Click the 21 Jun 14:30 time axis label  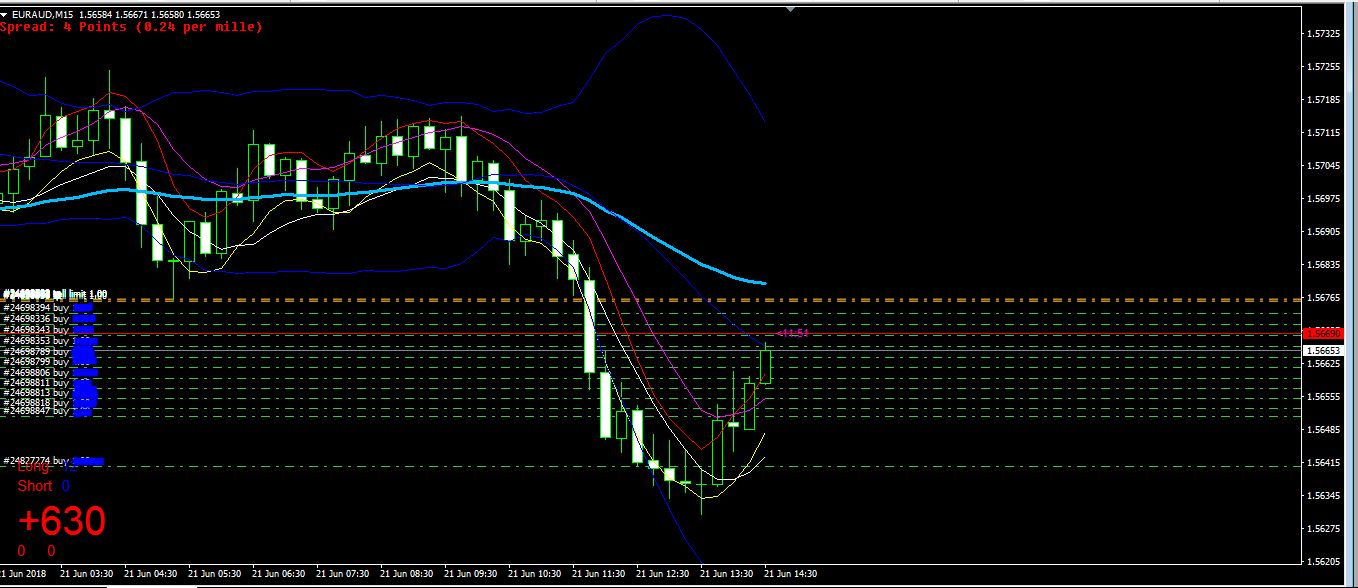click(x=791, y=575)
